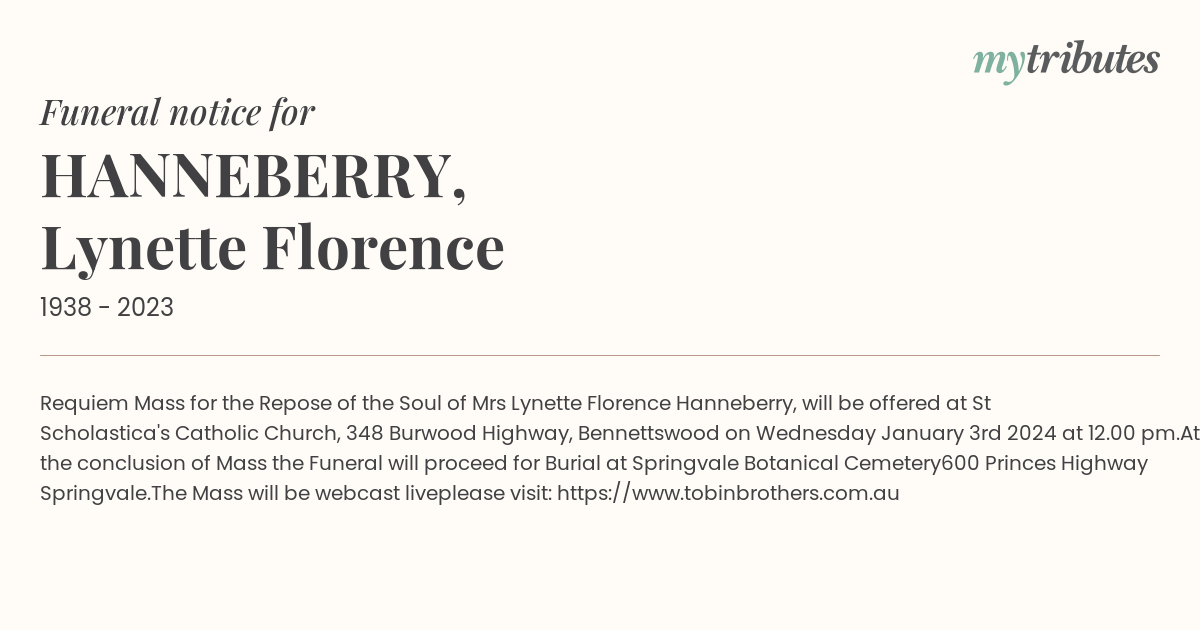
Task: Click the words "Requiem Mass" in the notice
Action: (x=105, y=403)
